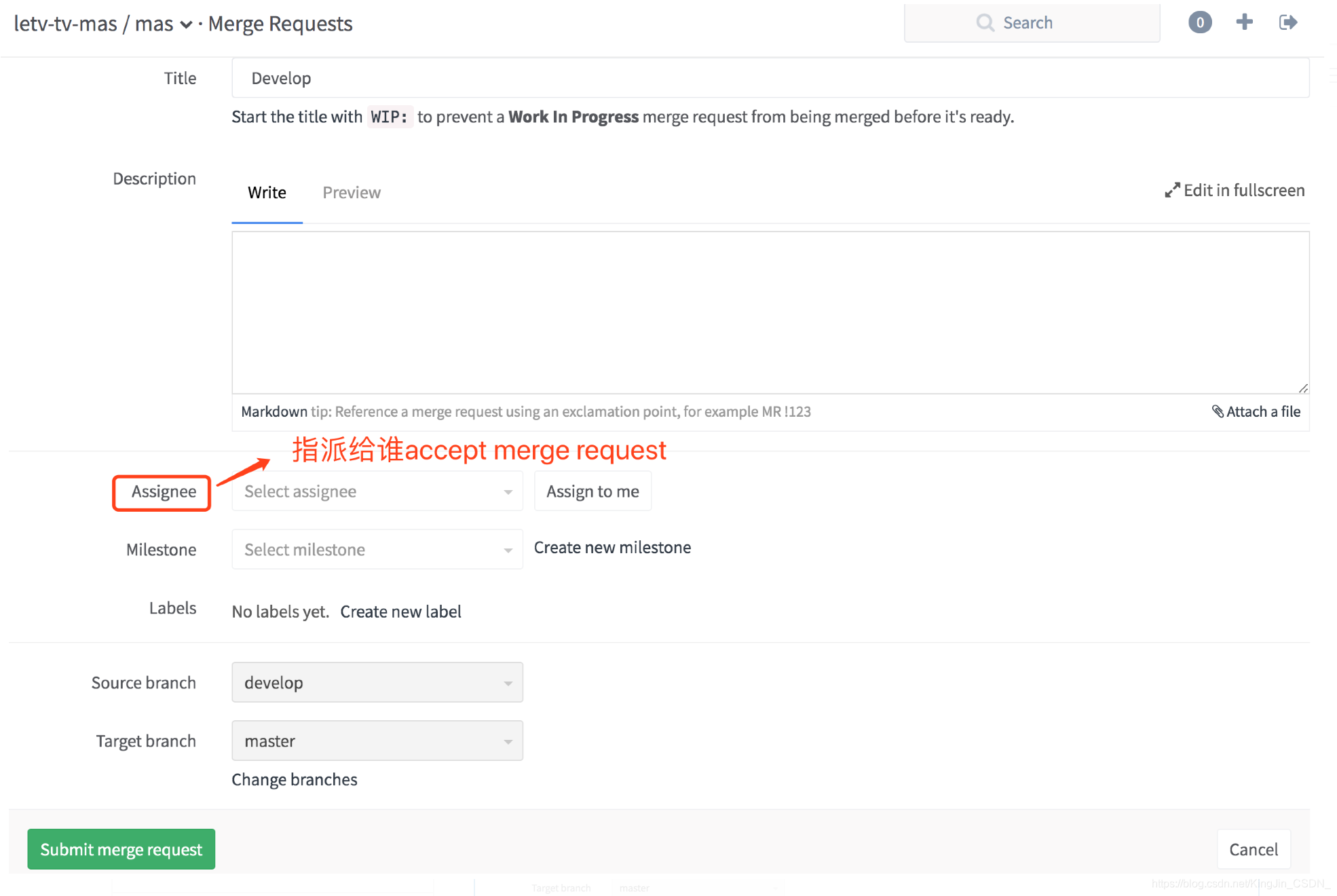The image size is (1337, 896).
Task: Switch to the Preview tab
Action: [352, 193]
